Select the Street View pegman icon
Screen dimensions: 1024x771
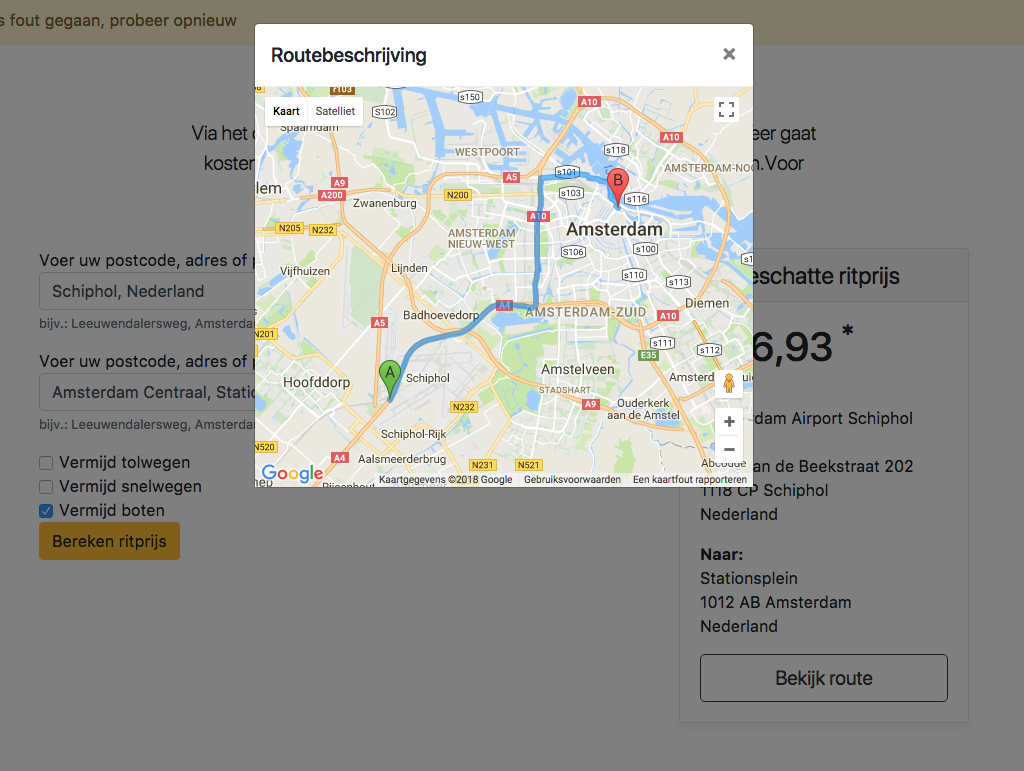(729, 383)
